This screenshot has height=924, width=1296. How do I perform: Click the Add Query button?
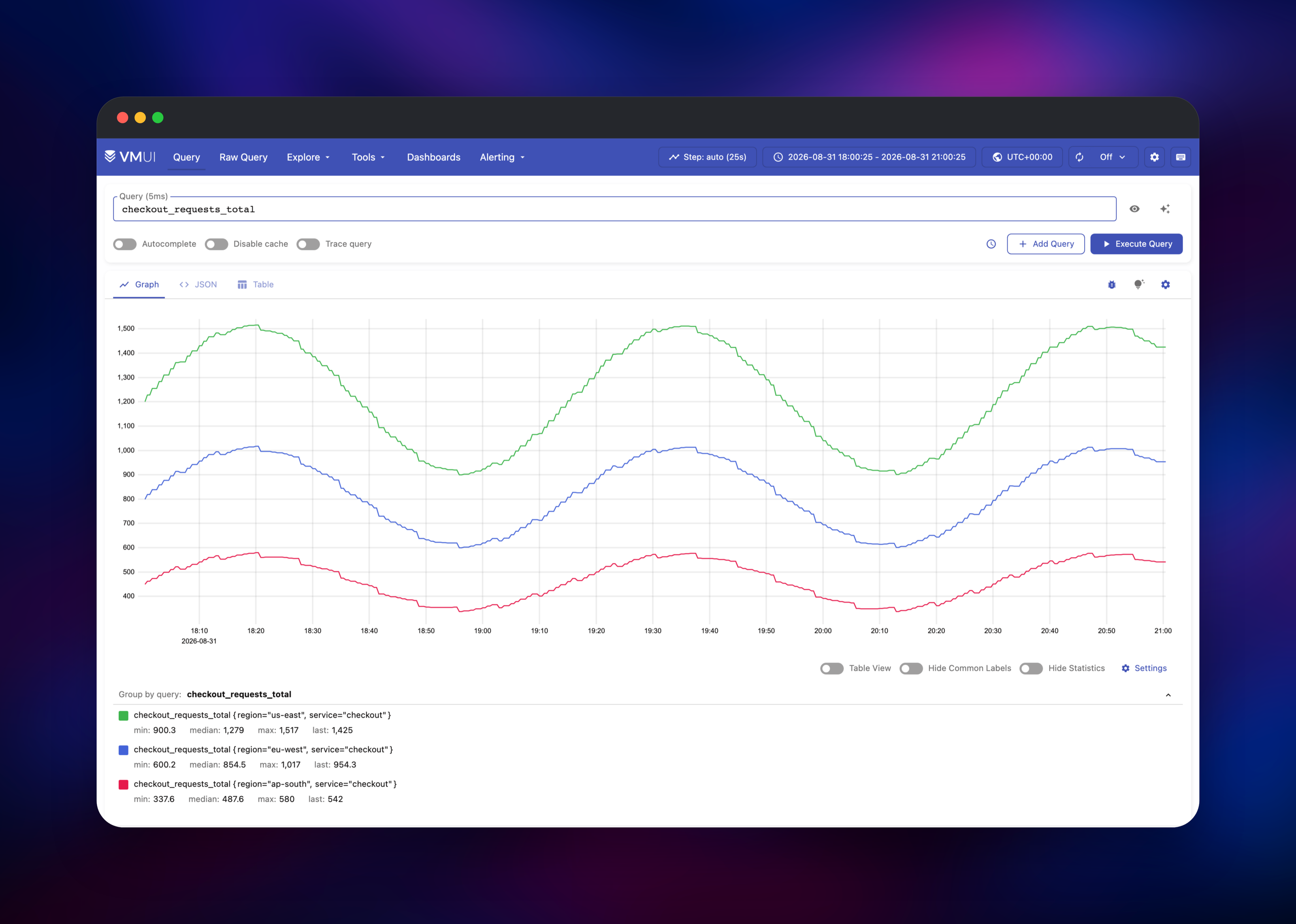pos(1046,244)
